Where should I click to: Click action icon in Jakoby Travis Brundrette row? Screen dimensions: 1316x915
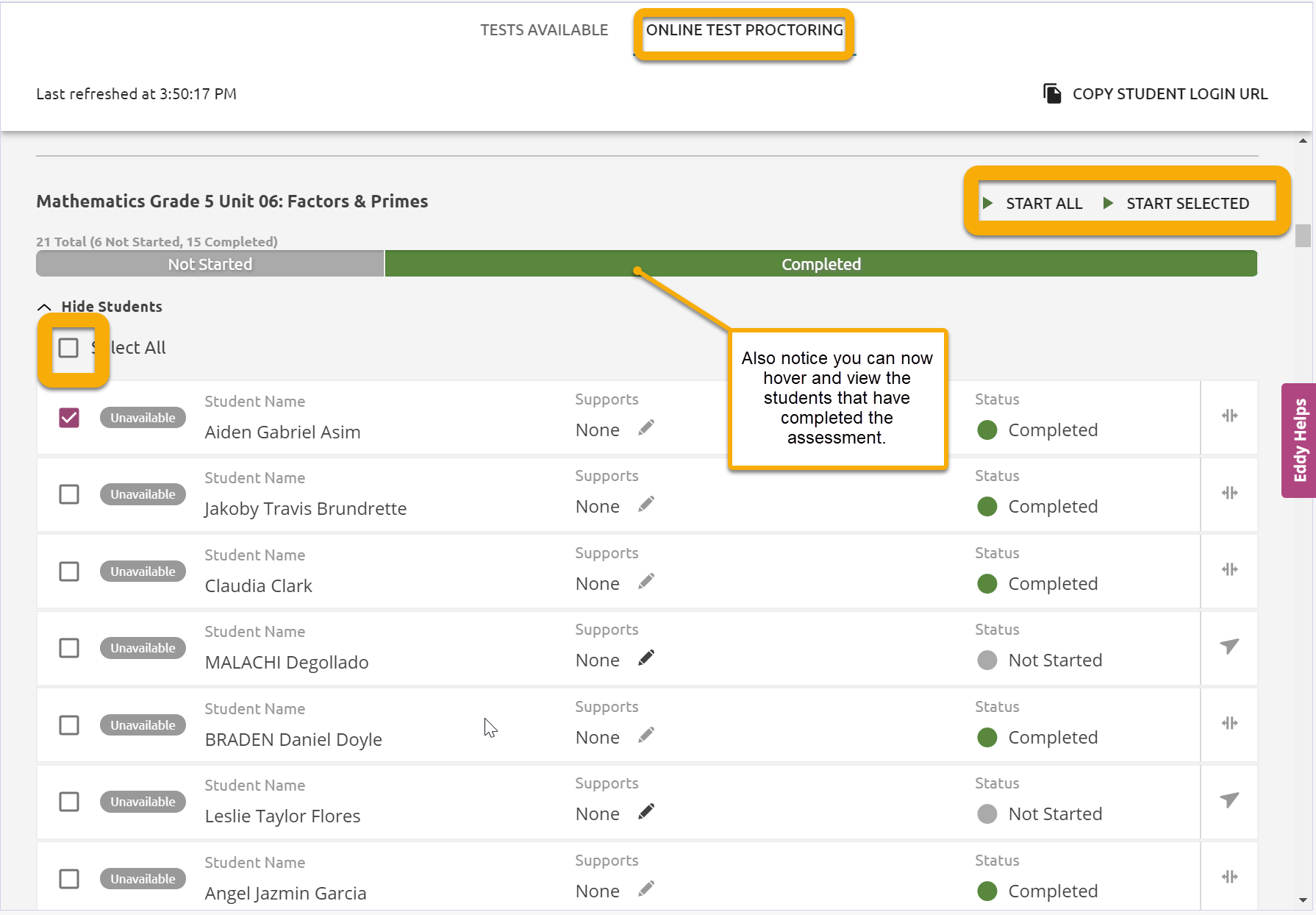(1230, 493)
